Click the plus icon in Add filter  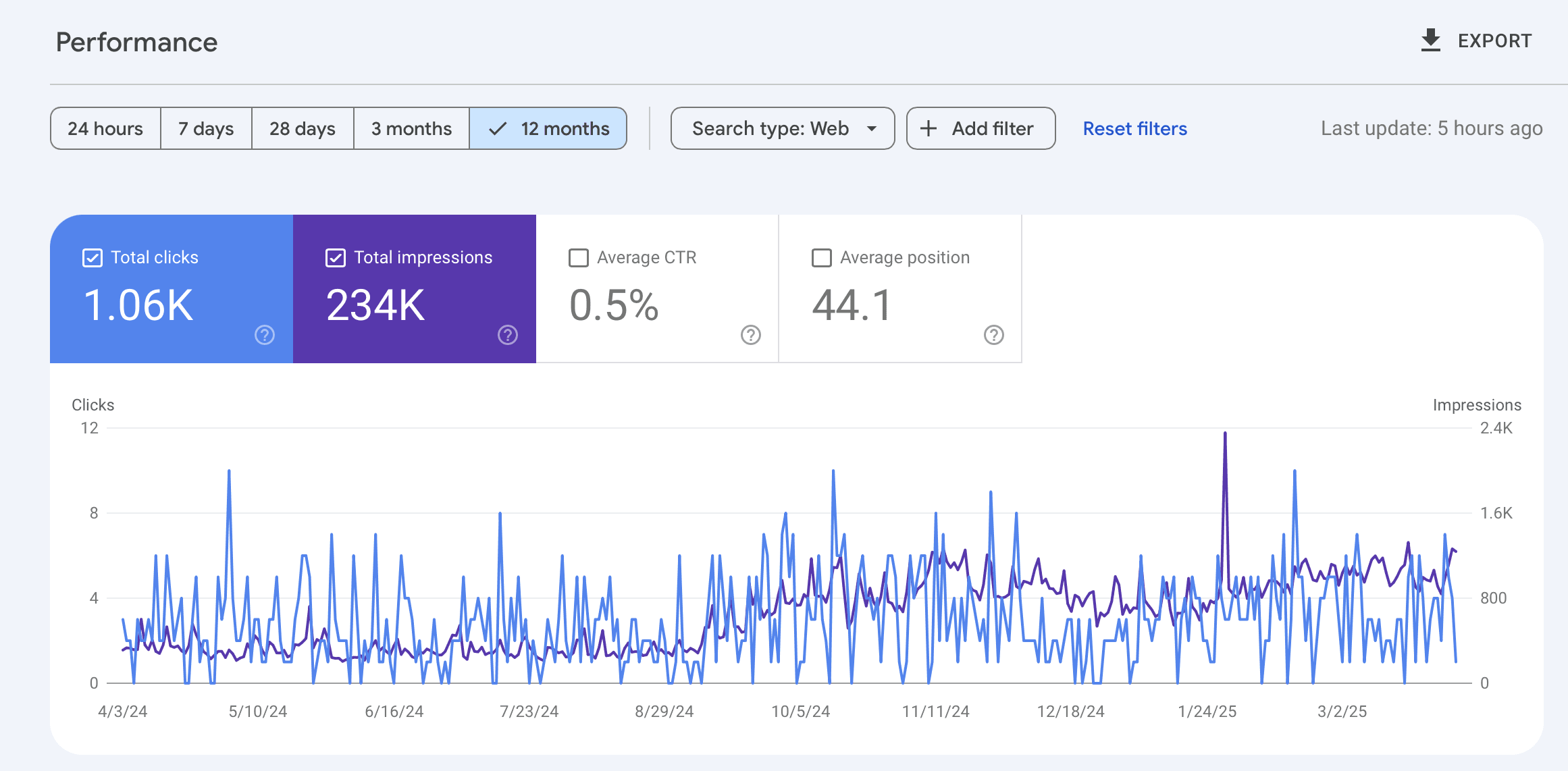pos(929,128)
